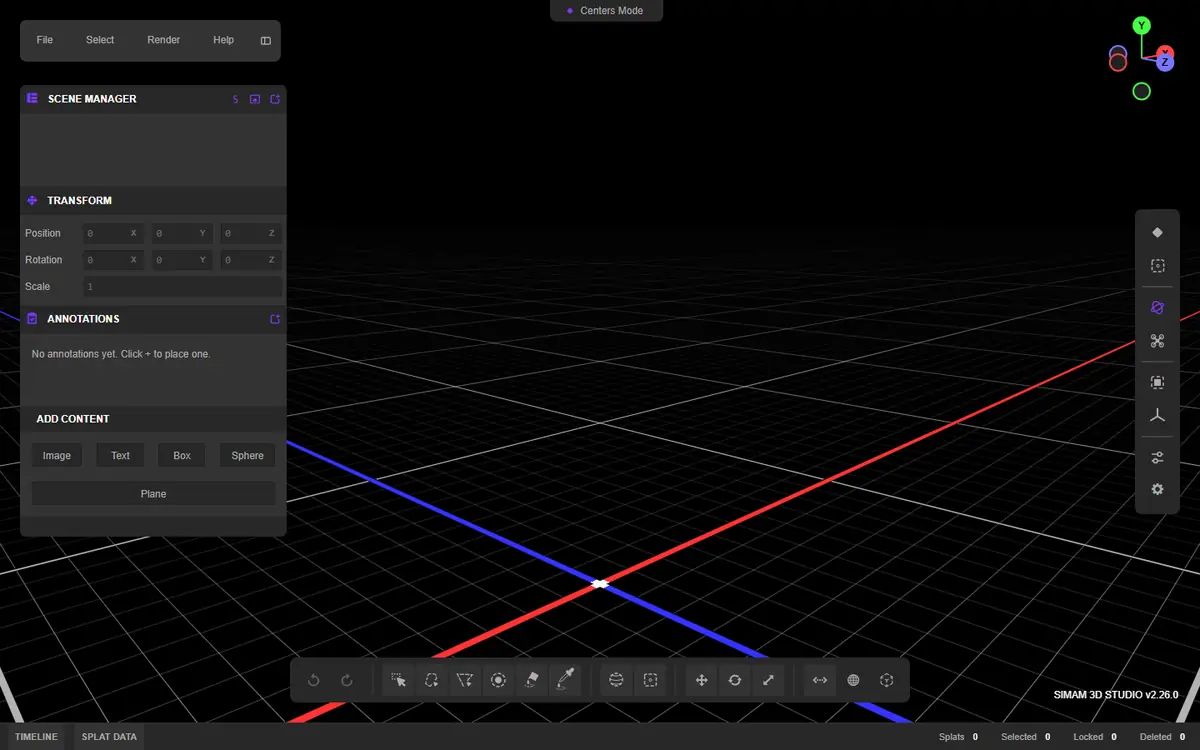Click the Scale input field
Screen dimensions: 1200x750
click(x=183, y=287)
